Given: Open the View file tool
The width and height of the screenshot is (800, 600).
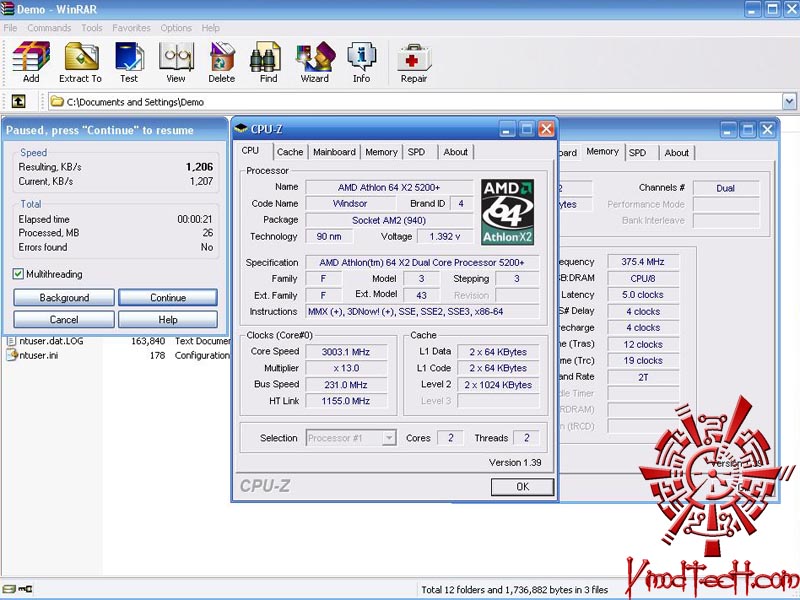Looking at the screenshot, I should pyautogui.click(x=176, y=62).
